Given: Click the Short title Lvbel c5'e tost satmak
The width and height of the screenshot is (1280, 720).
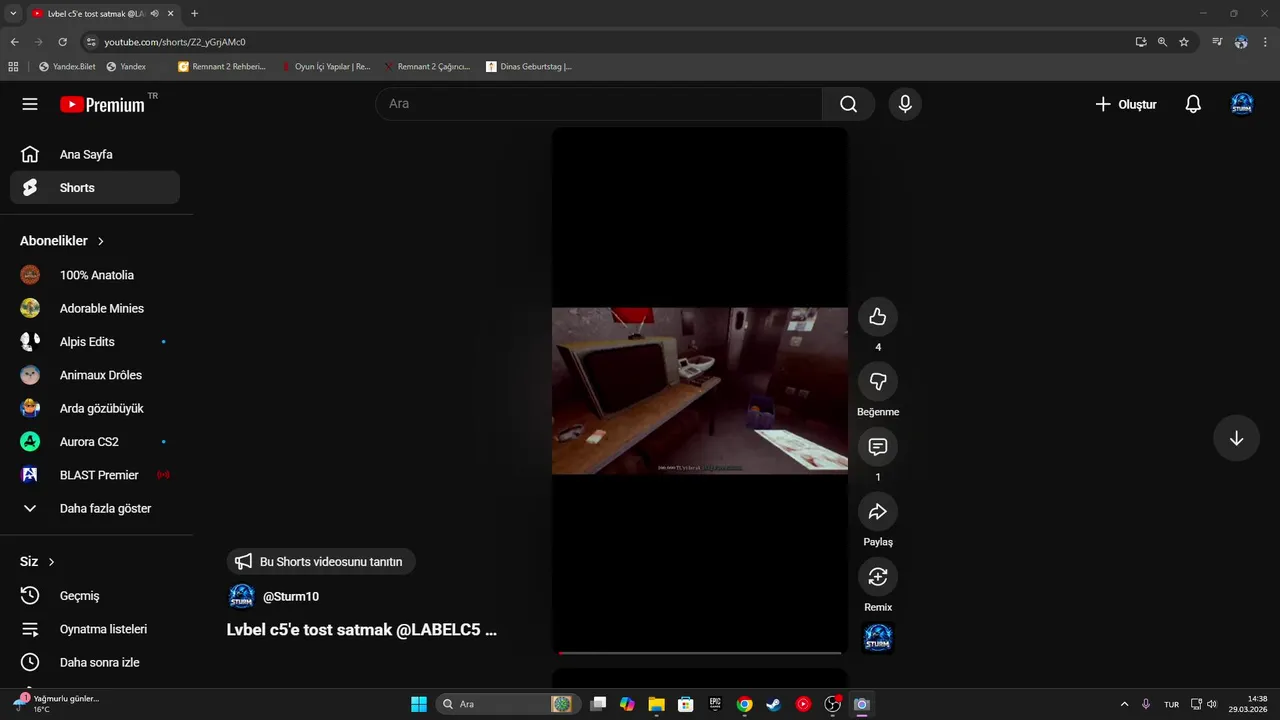Looking at the screenshot, I should pyautogui.click(x=362, y=630).
